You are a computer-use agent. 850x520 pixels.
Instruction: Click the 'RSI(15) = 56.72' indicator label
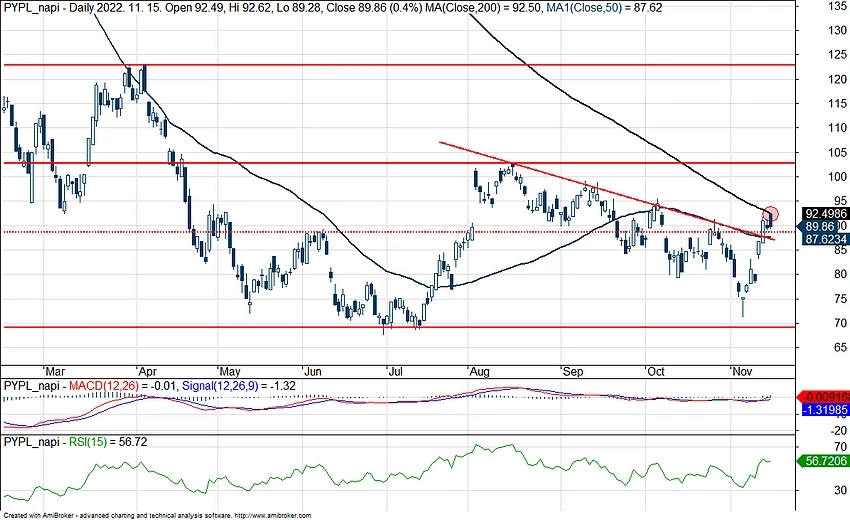click(108, 442)
